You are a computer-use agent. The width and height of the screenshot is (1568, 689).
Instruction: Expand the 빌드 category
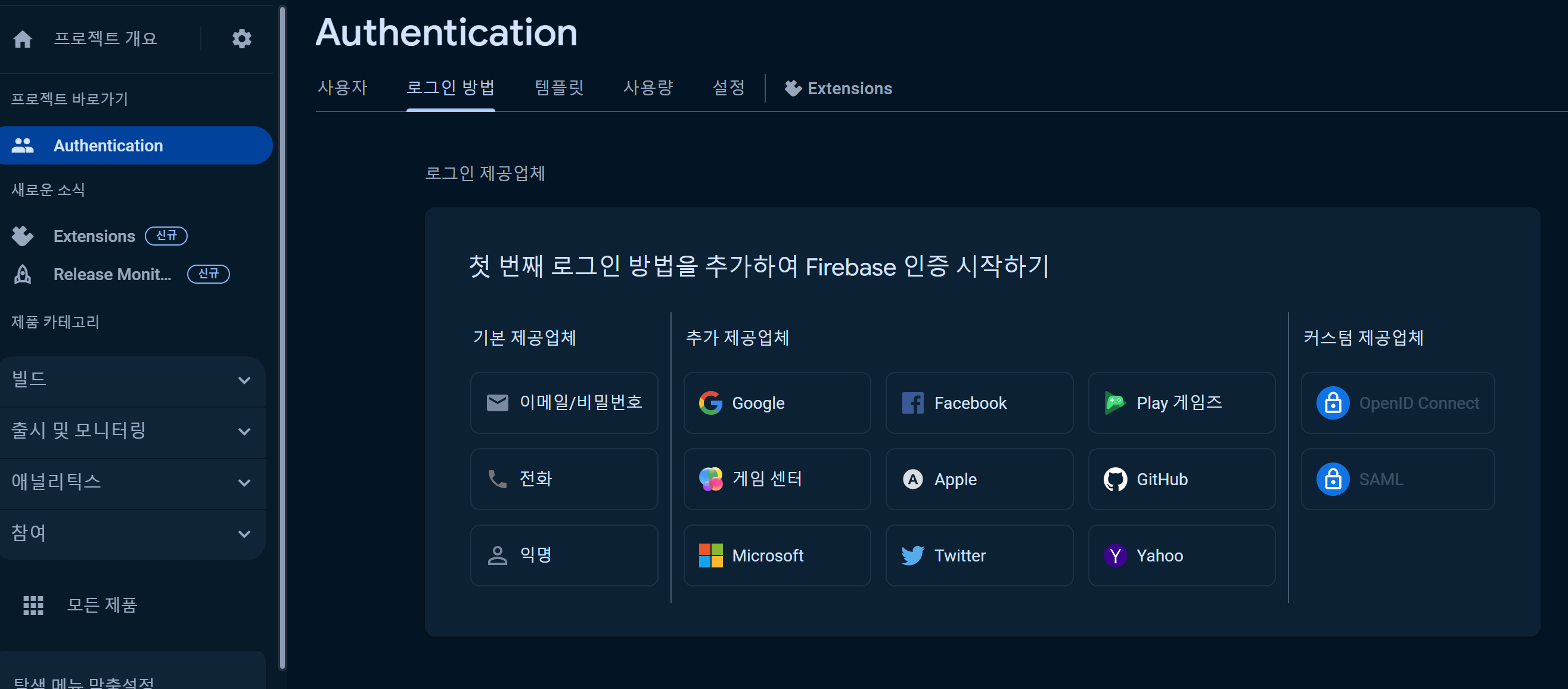(133, 380)
